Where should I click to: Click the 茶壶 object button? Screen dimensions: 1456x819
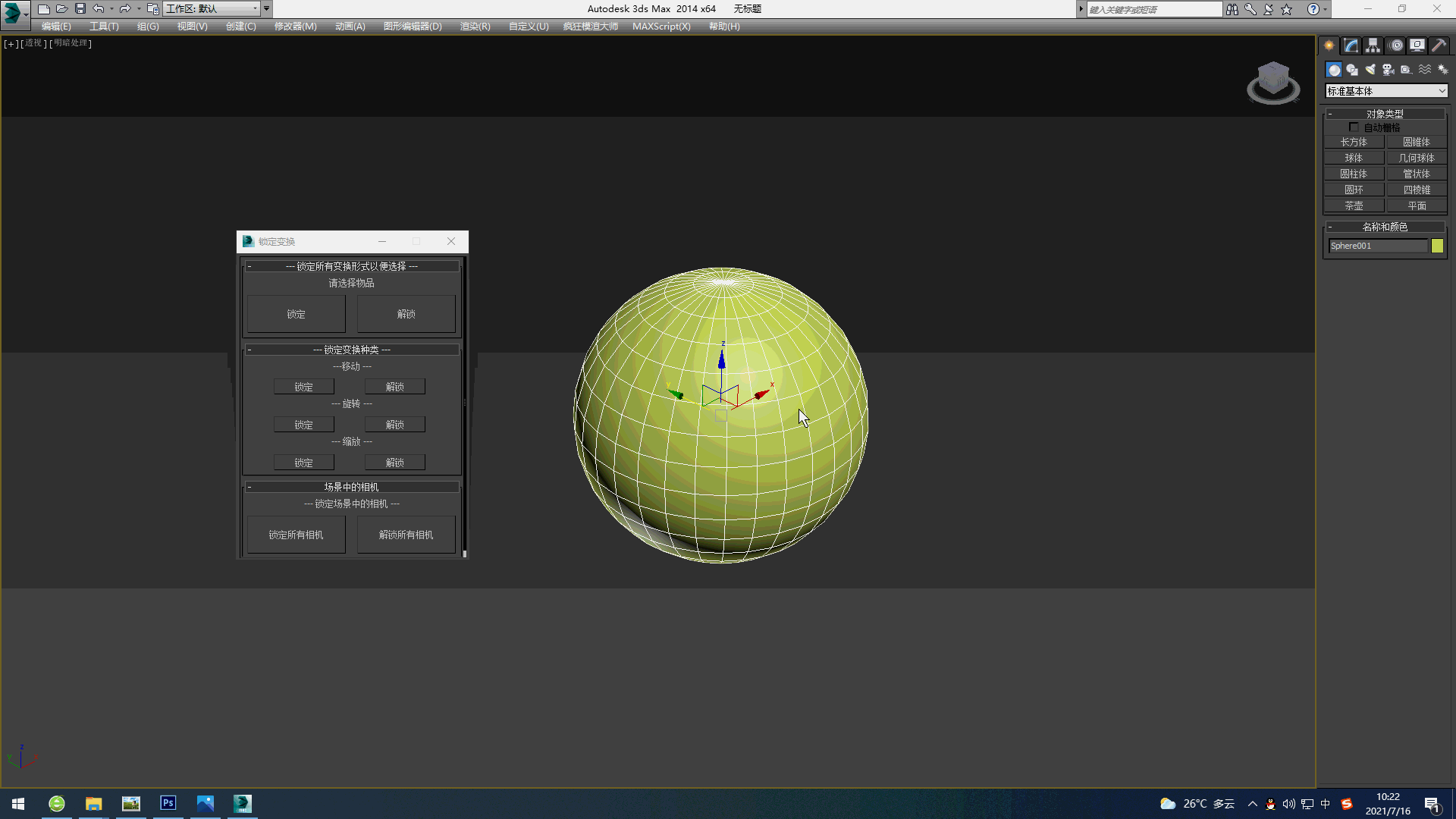click(1354, 206)
